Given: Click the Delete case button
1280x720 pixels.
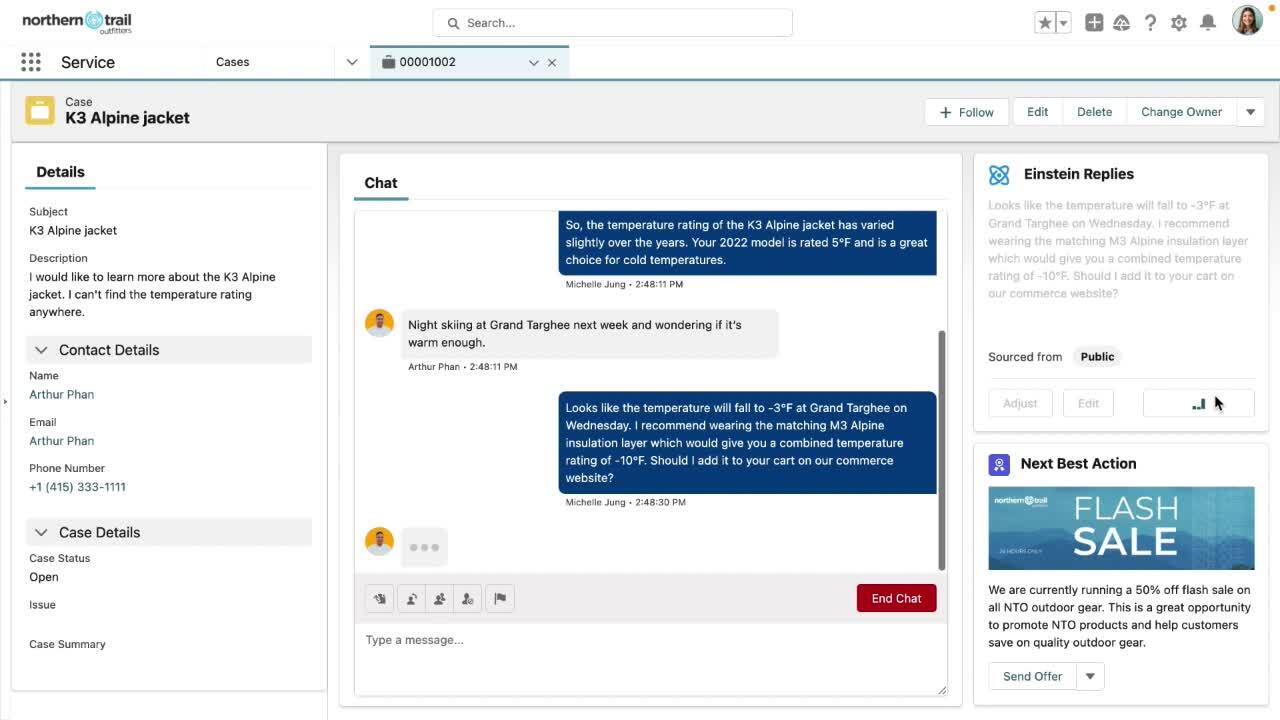Looking at the screenshot, I should click(x=1094, y=112).
